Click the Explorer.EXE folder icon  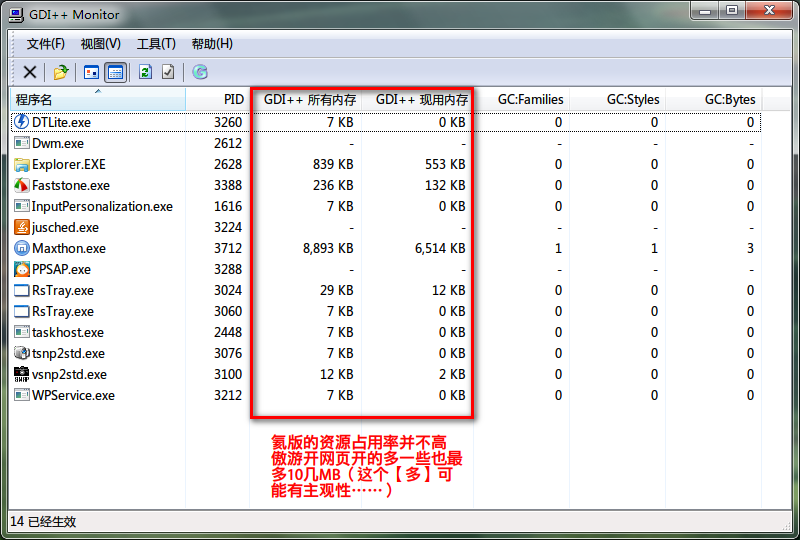(x=21, y=164)
